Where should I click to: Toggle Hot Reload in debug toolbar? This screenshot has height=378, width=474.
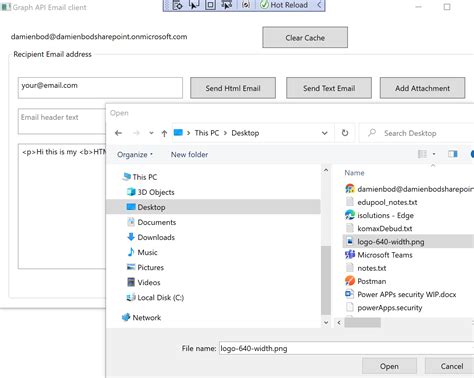[284, 5]
